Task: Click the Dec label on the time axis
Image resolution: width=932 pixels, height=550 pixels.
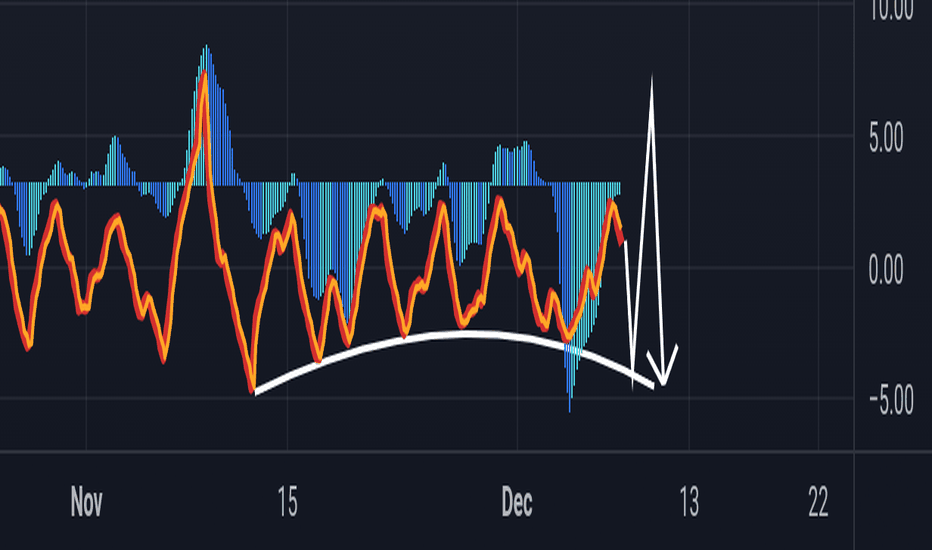Action: pyautogui.click(x=517, y=502)
